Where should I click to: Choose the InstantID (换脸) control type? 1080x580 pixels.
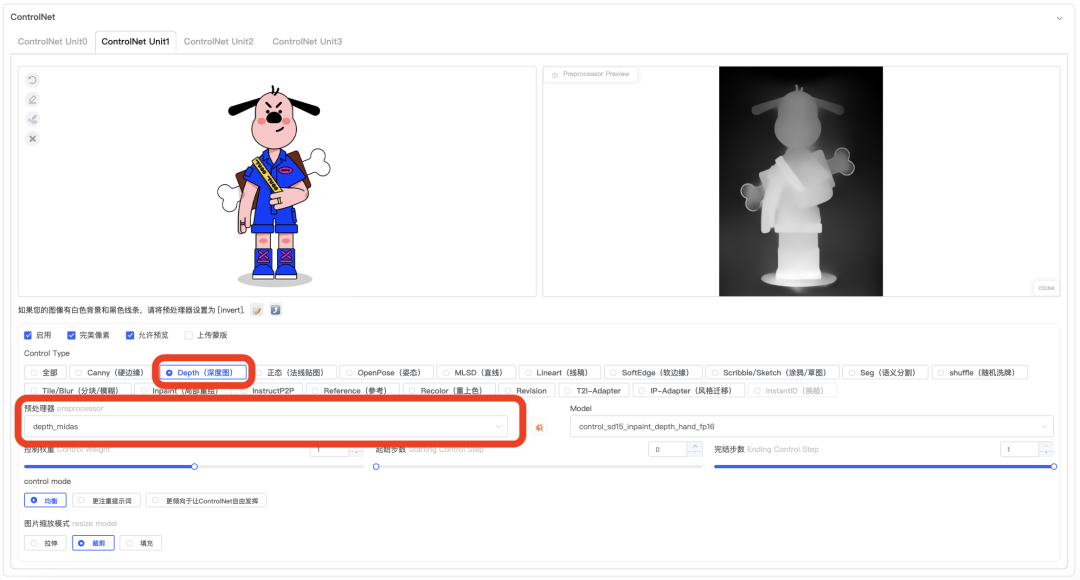791,391
